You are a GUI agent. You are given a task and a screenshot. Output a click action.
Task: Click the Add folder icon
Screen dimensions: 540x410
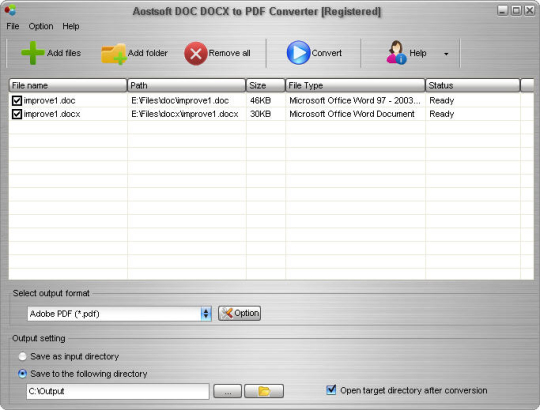[x=114, y=54]
